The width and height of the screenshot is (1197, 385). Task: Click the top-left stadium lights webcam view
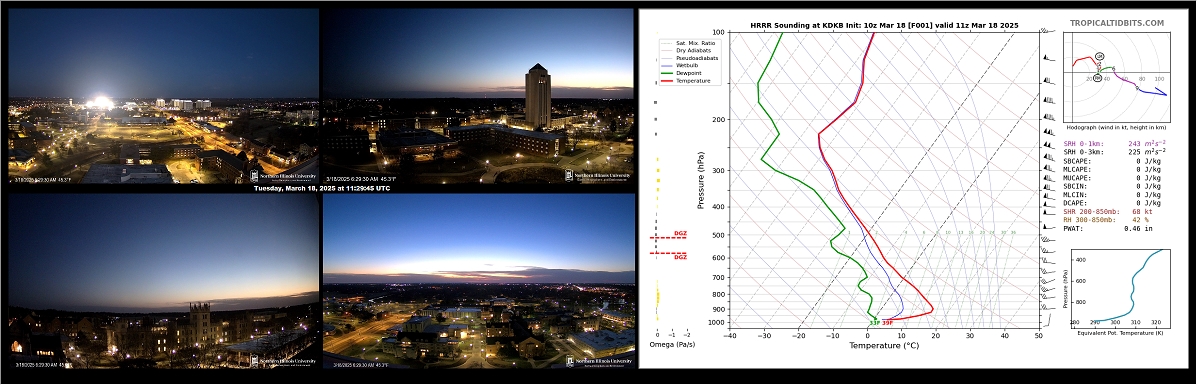point(163,95)
